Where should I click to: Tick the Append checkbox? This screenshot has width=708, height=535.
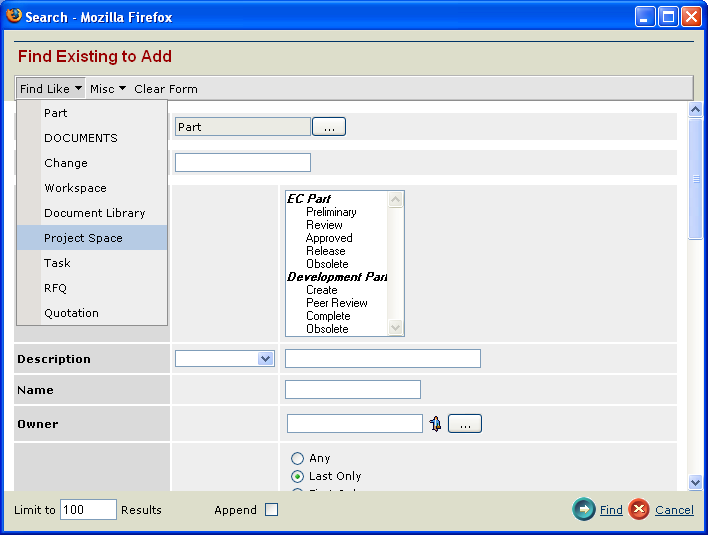click(271, 510)
